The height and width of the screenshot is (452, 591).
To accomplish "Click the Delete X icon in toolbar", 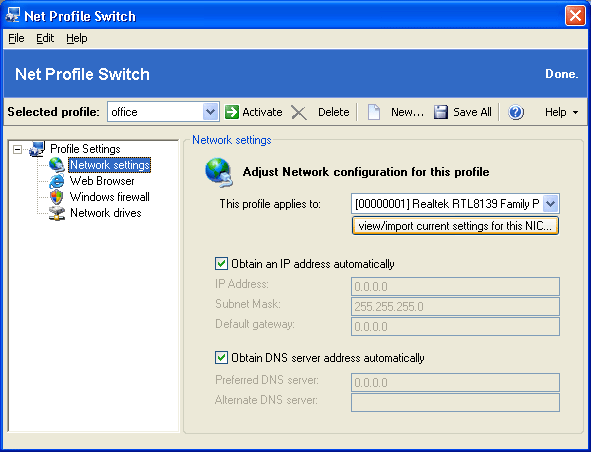I will 299,112.
